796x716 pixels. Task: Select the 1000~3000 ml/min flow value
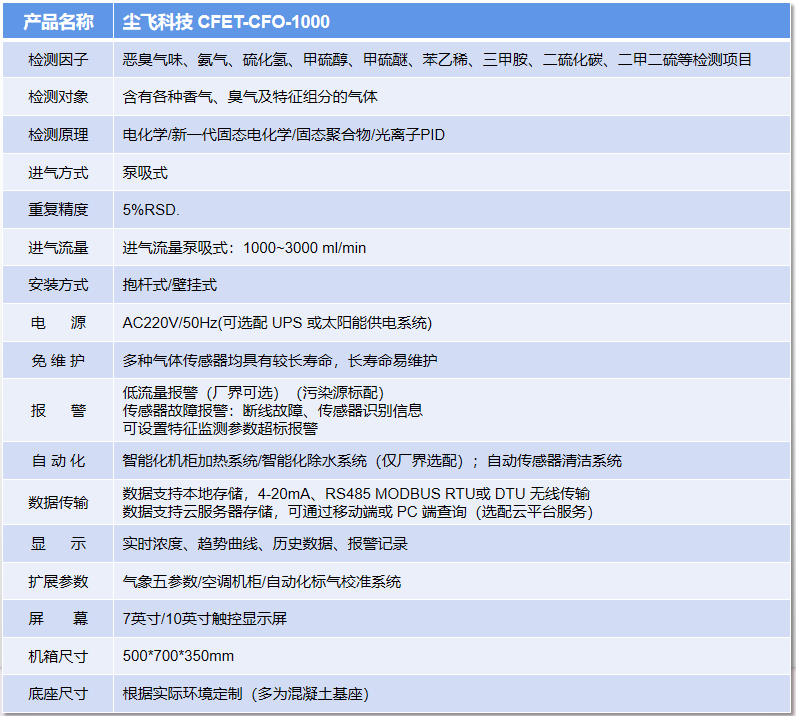(304, 248)
